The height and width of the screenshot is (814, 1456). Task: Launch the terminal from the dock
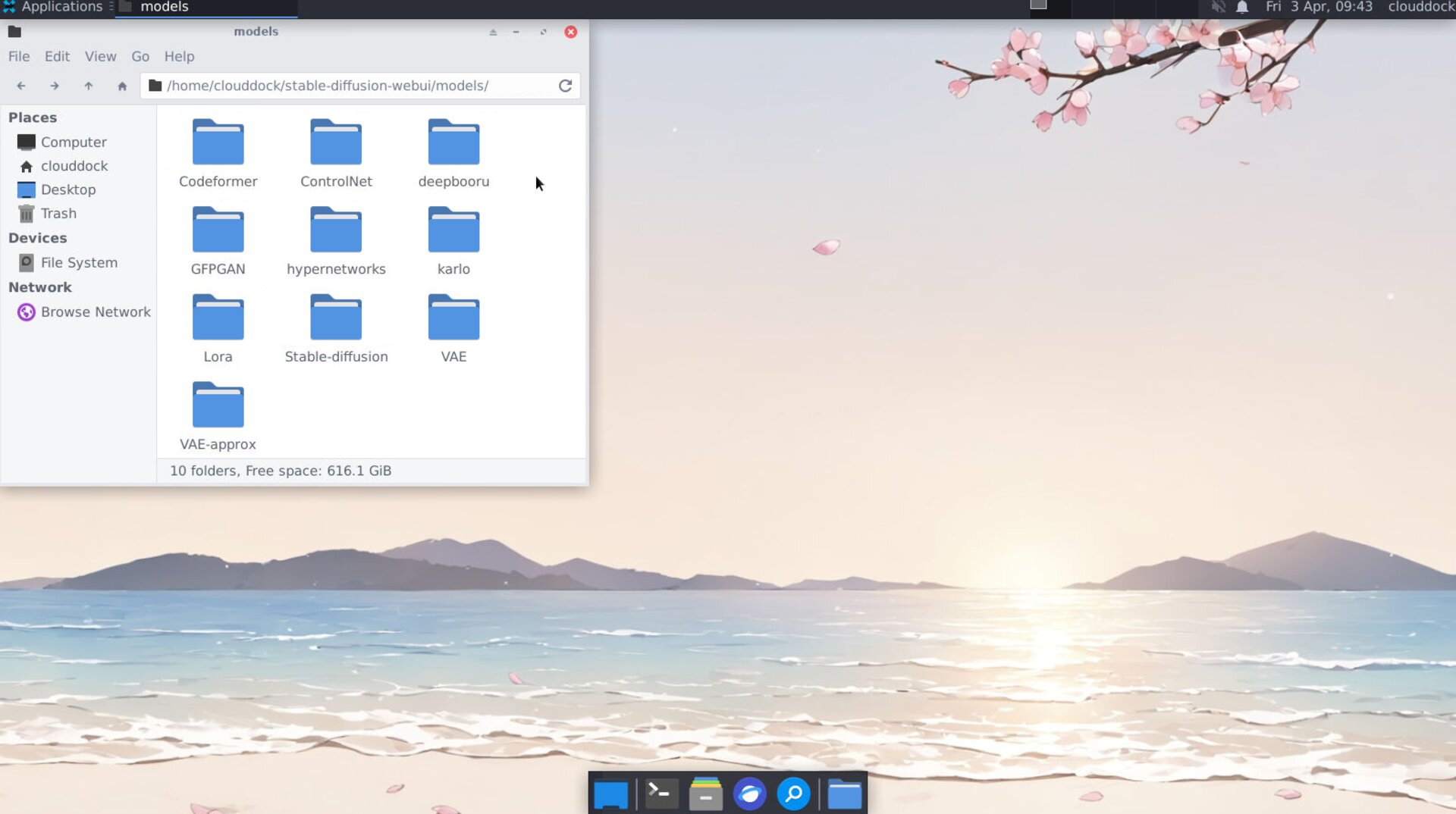pyautogui.click(x=661, y=794)
